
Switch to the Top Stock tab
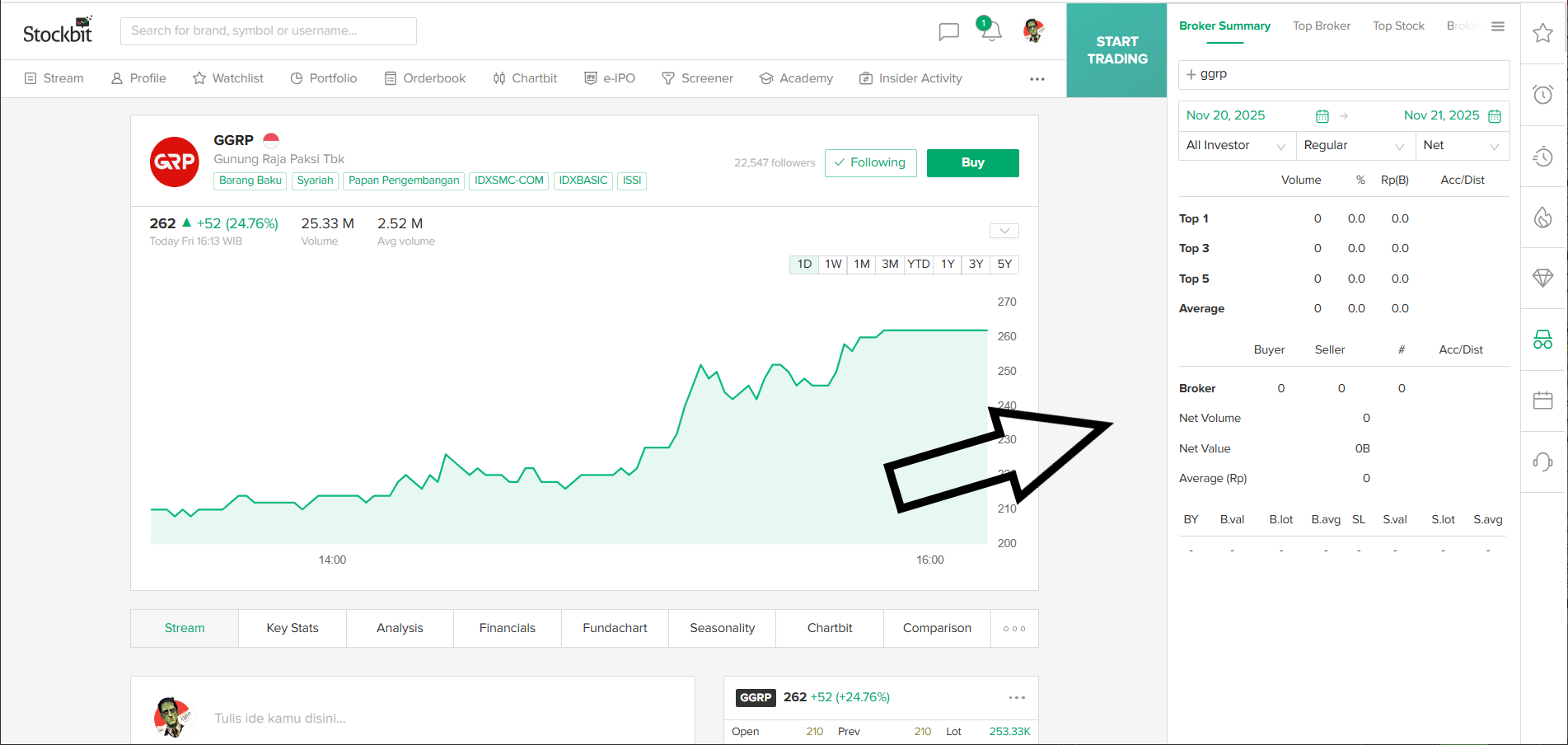tap(1398, 26)
